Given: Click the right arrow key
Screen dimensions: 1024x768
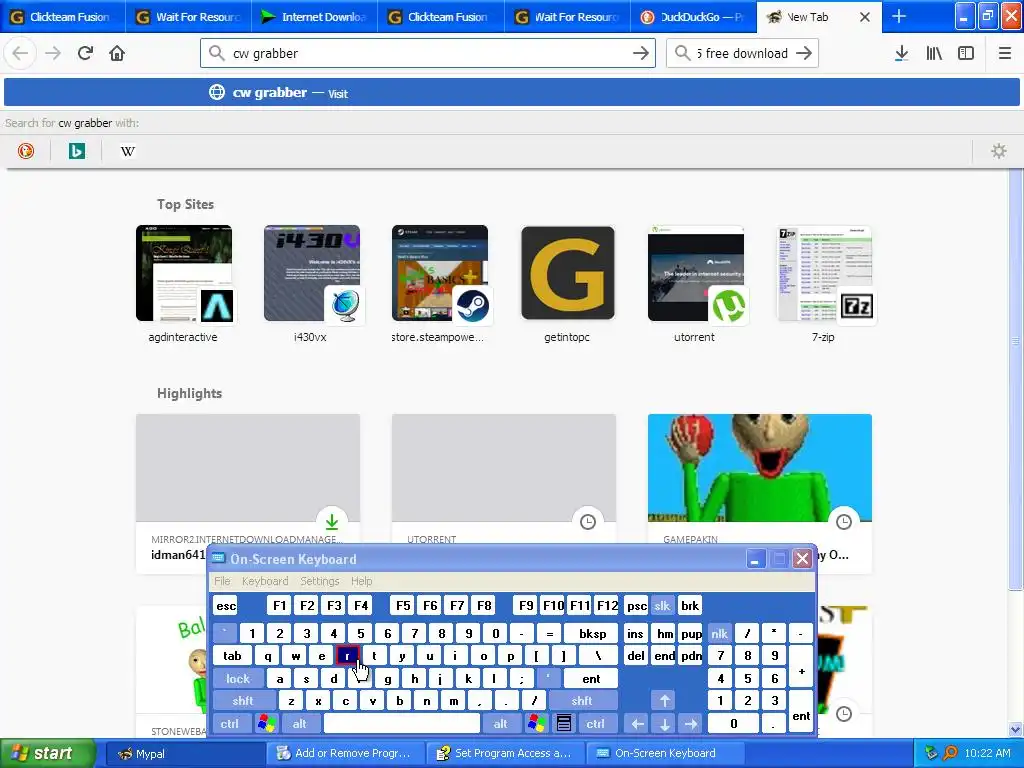Looking at the screenshot, I should [x=690, y=724].
